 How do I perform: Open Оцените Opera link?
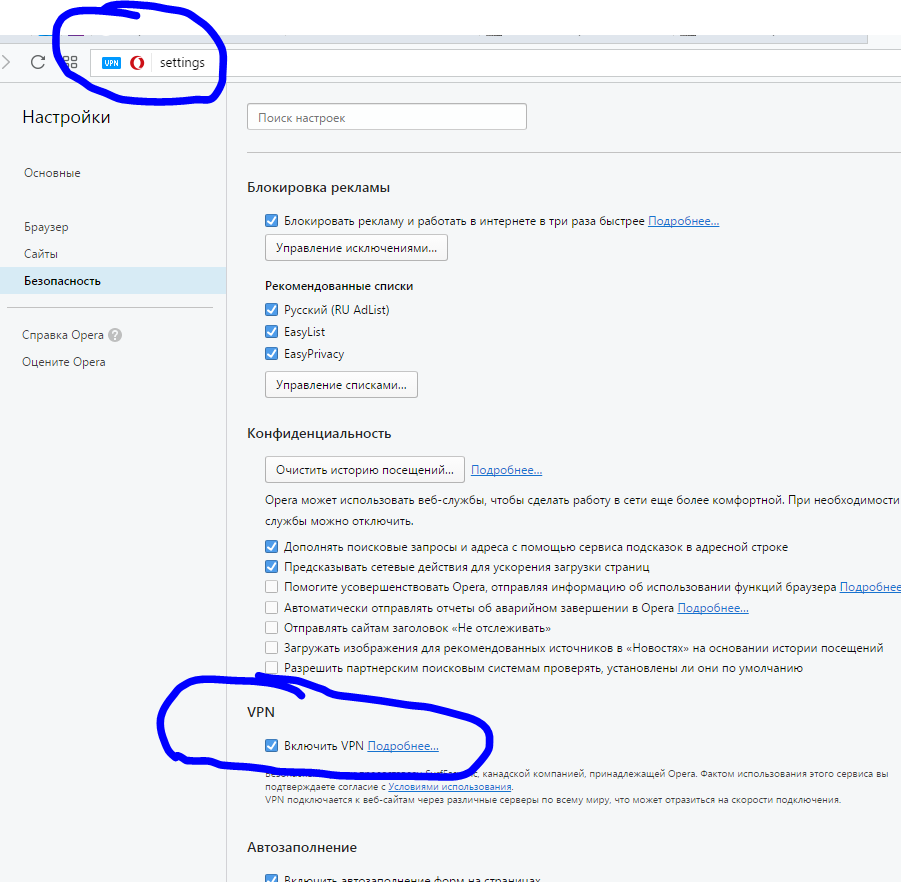[x=64, y=362]
